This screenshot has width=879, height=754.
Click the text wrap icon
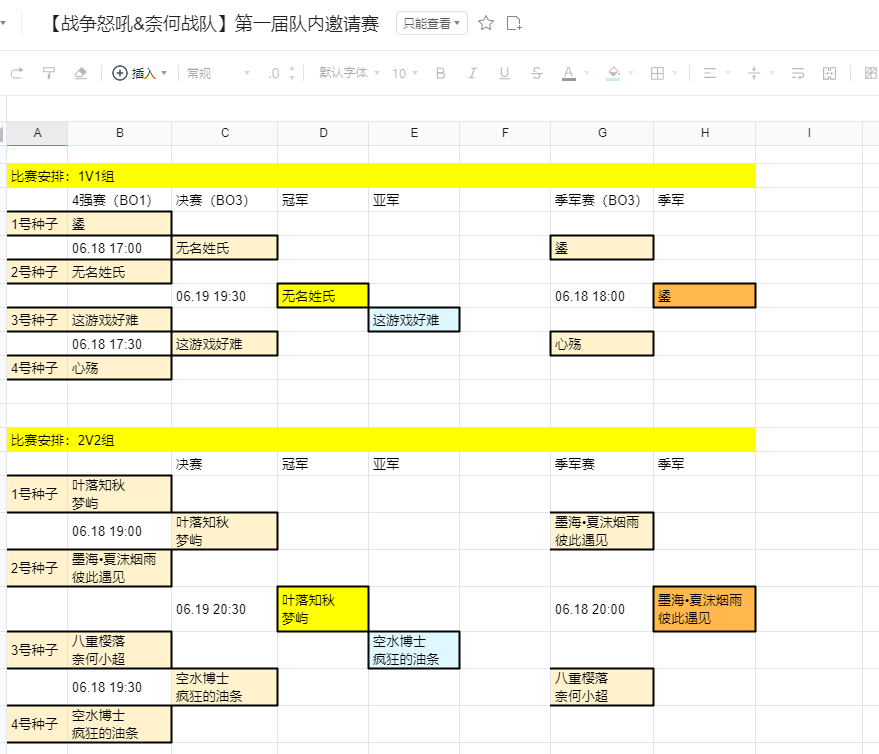(x=798, y=73)
